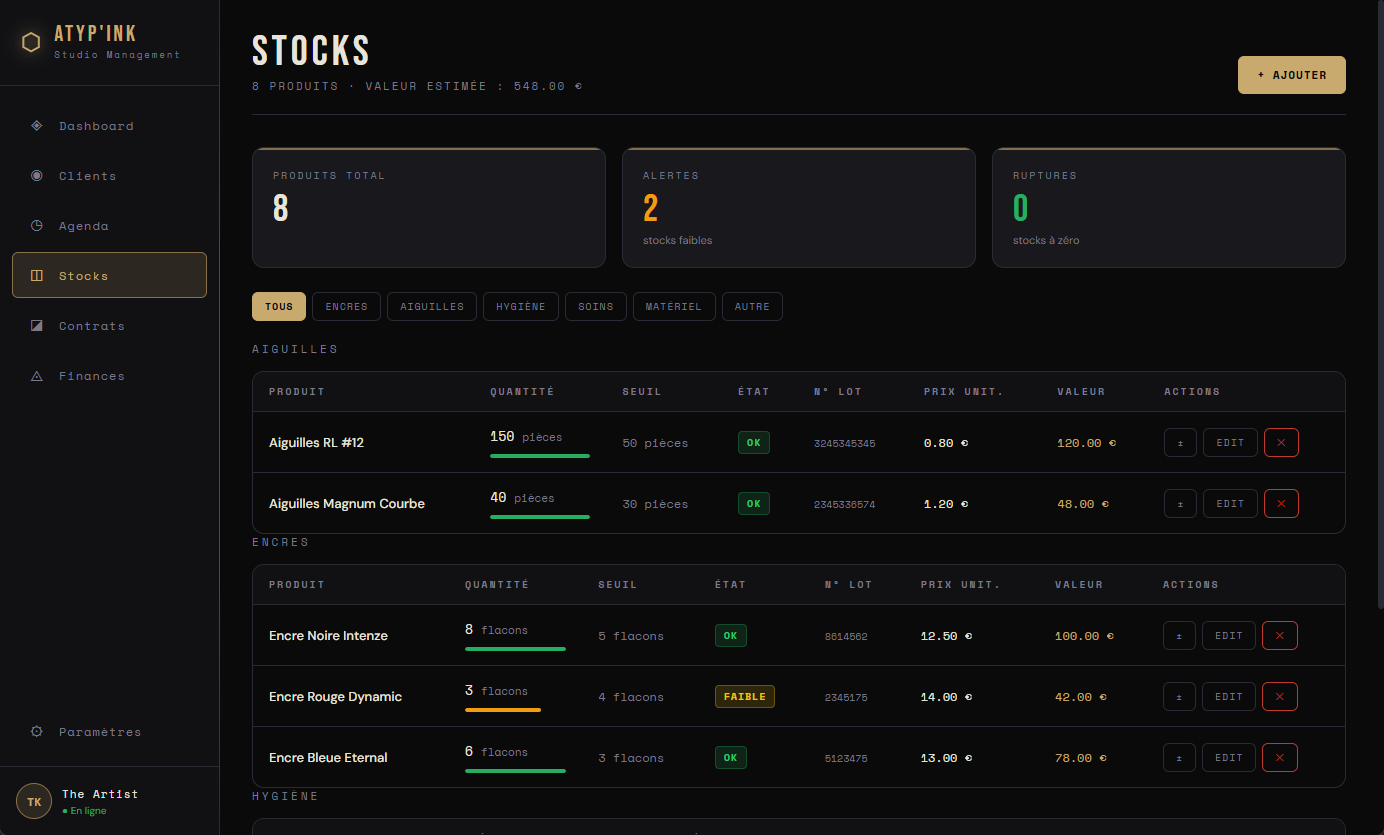The width and height of the screenshot is (1384, 835).
Task: Delete Aiguilles Magnum Courbe with red X
Action: tap(1281, 503)
